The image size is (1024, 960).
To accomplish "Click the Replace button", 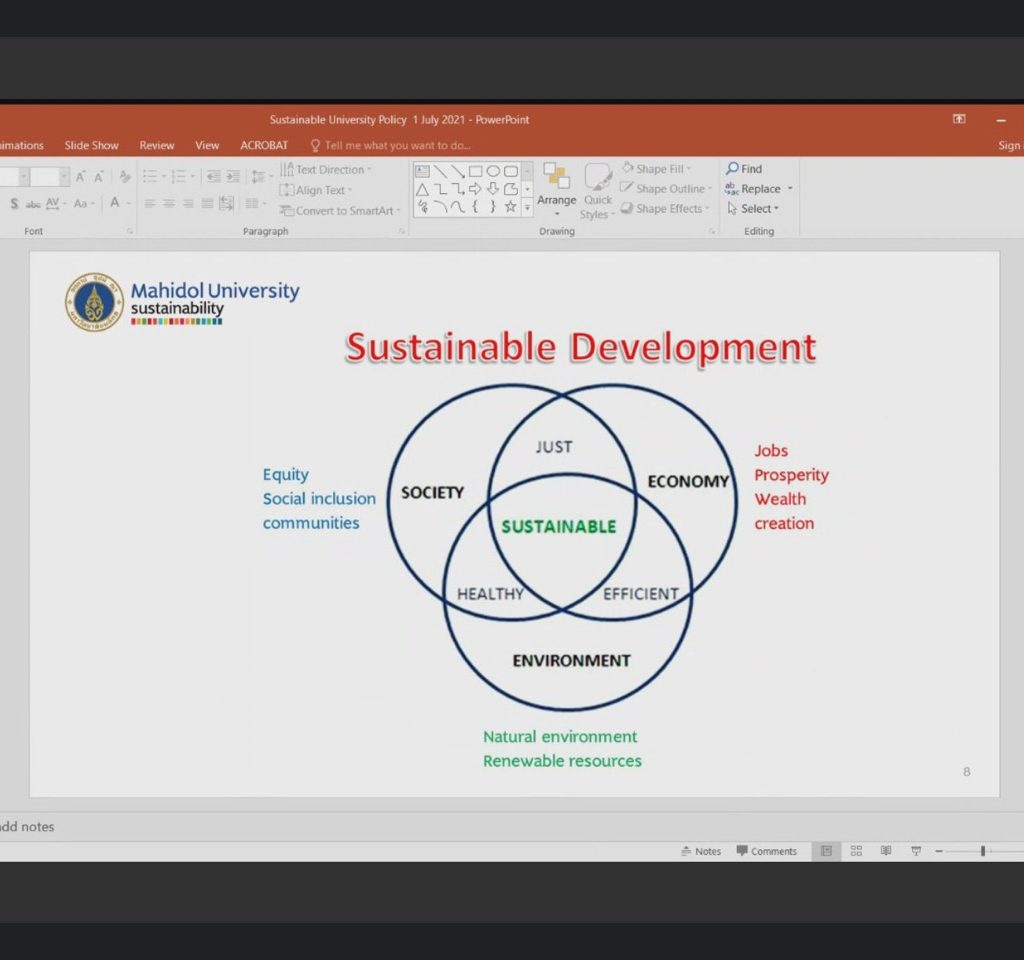I will (759, 189).
